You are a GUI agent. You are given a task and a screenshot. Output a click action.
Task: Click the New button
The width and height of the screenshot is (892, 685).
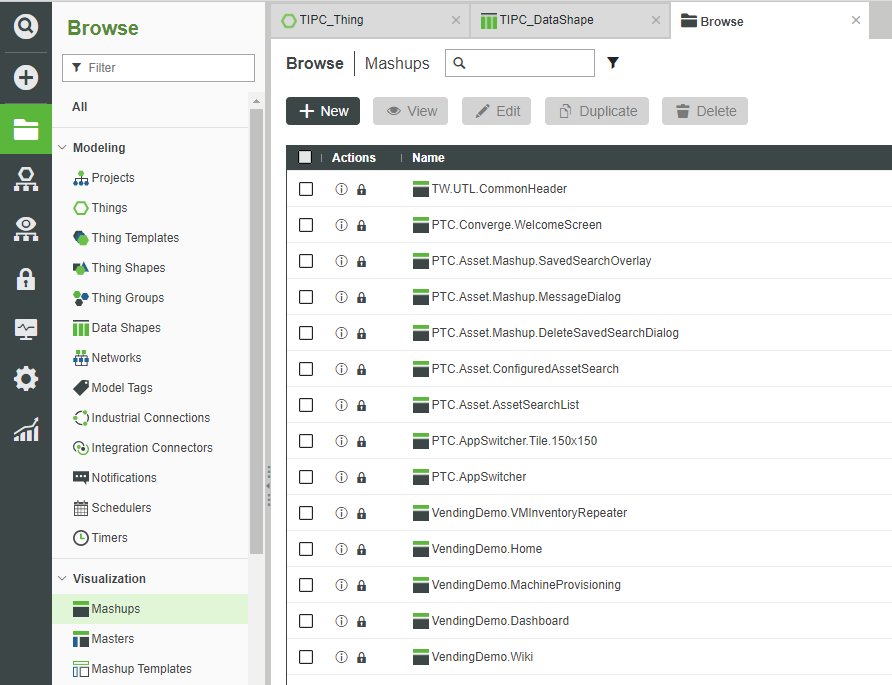click(x=323, y=111)
